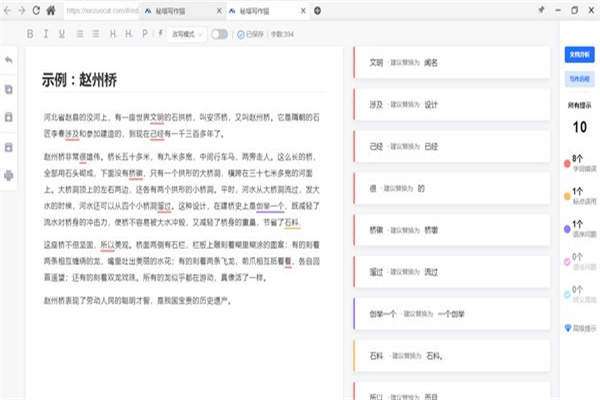This screenshot has width=600, height=400.
Task: Select the active white 秘塔写作猫 tab
Action: pos(263,11)
